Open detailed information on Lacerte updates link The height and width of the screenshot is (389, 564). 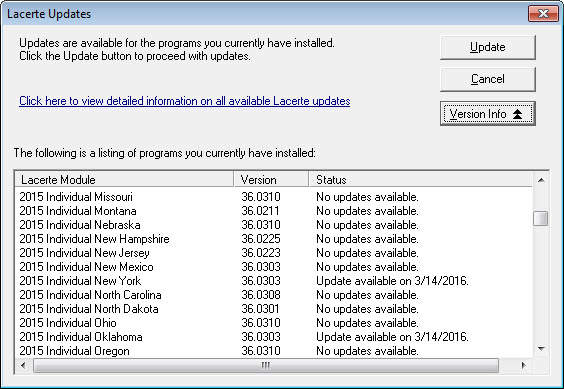coord(185,101)
